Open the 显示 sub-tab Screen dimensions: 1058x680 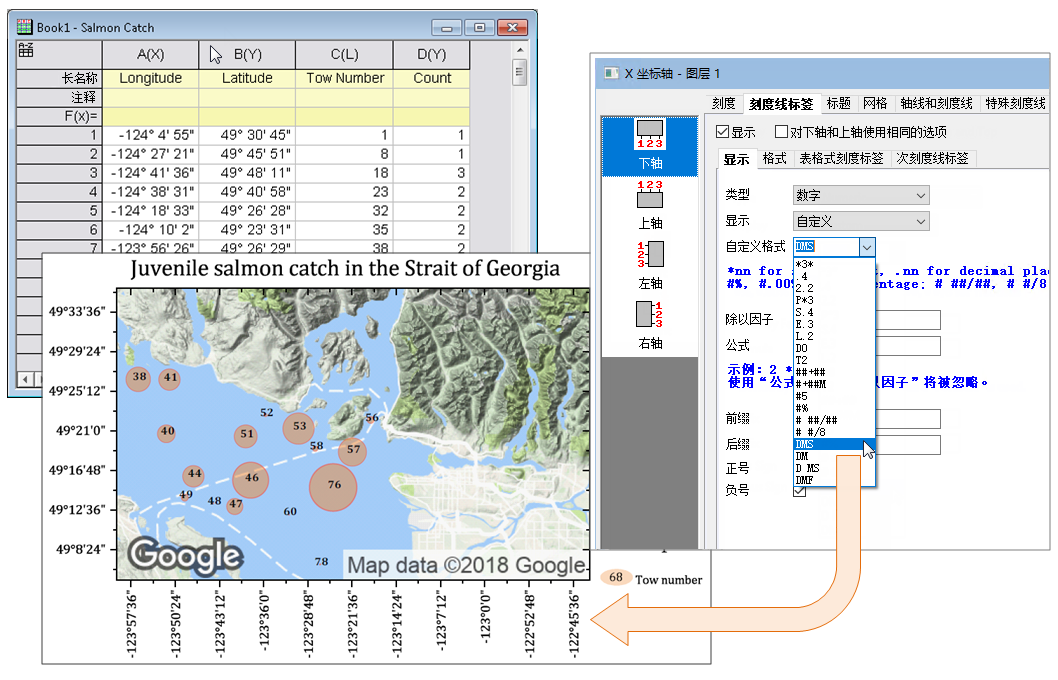(736, 159)
